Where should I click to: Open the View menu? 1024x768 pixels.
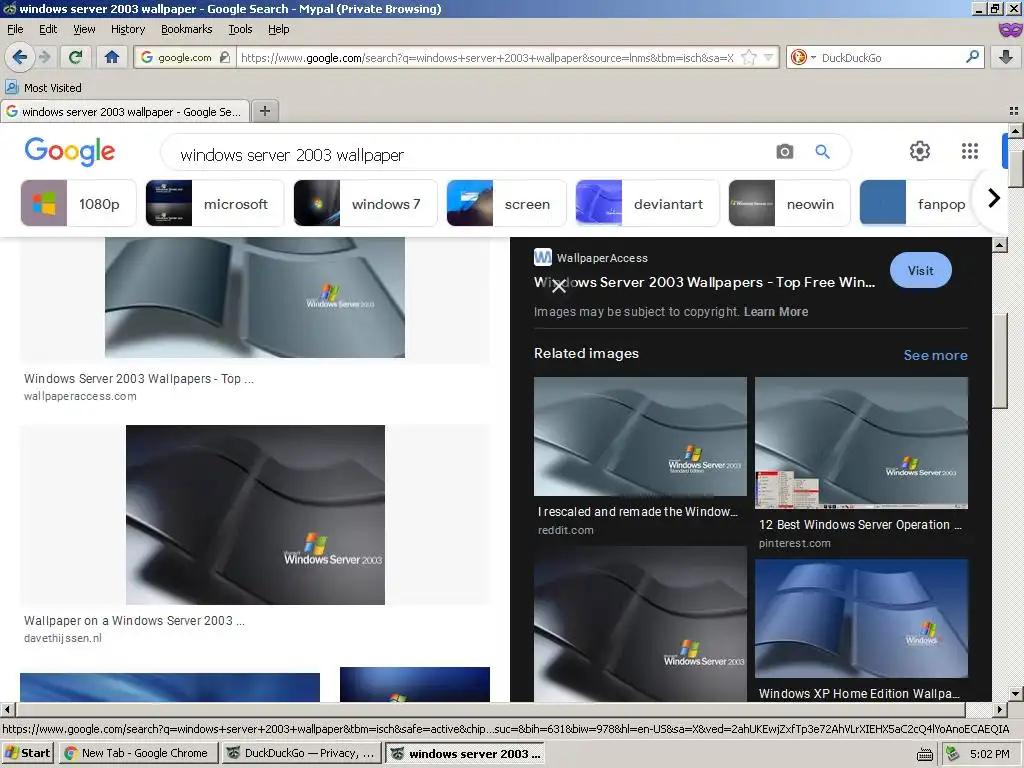[x=84, y=29]
